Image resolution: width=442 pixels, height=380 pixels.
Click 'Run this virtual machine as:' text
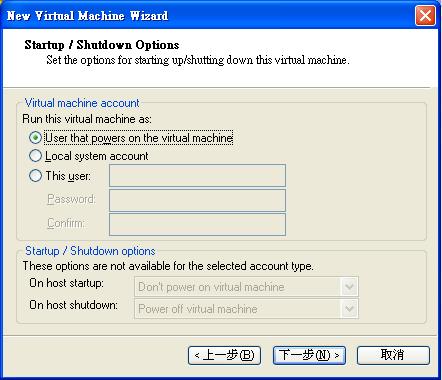pos(87,119)
